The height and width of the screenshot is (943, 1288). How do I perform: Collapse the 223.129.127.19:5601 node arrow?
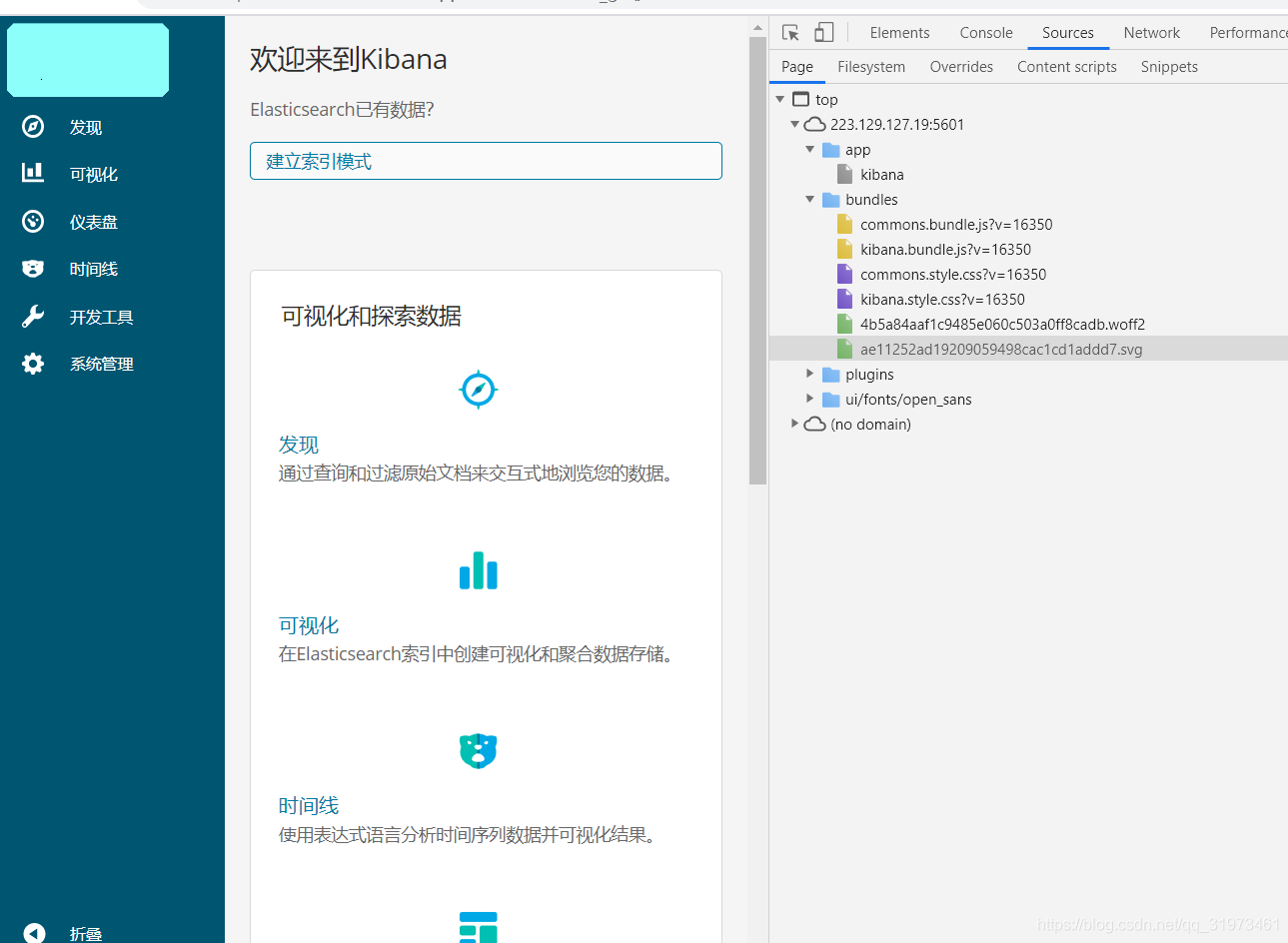point(795,124)
